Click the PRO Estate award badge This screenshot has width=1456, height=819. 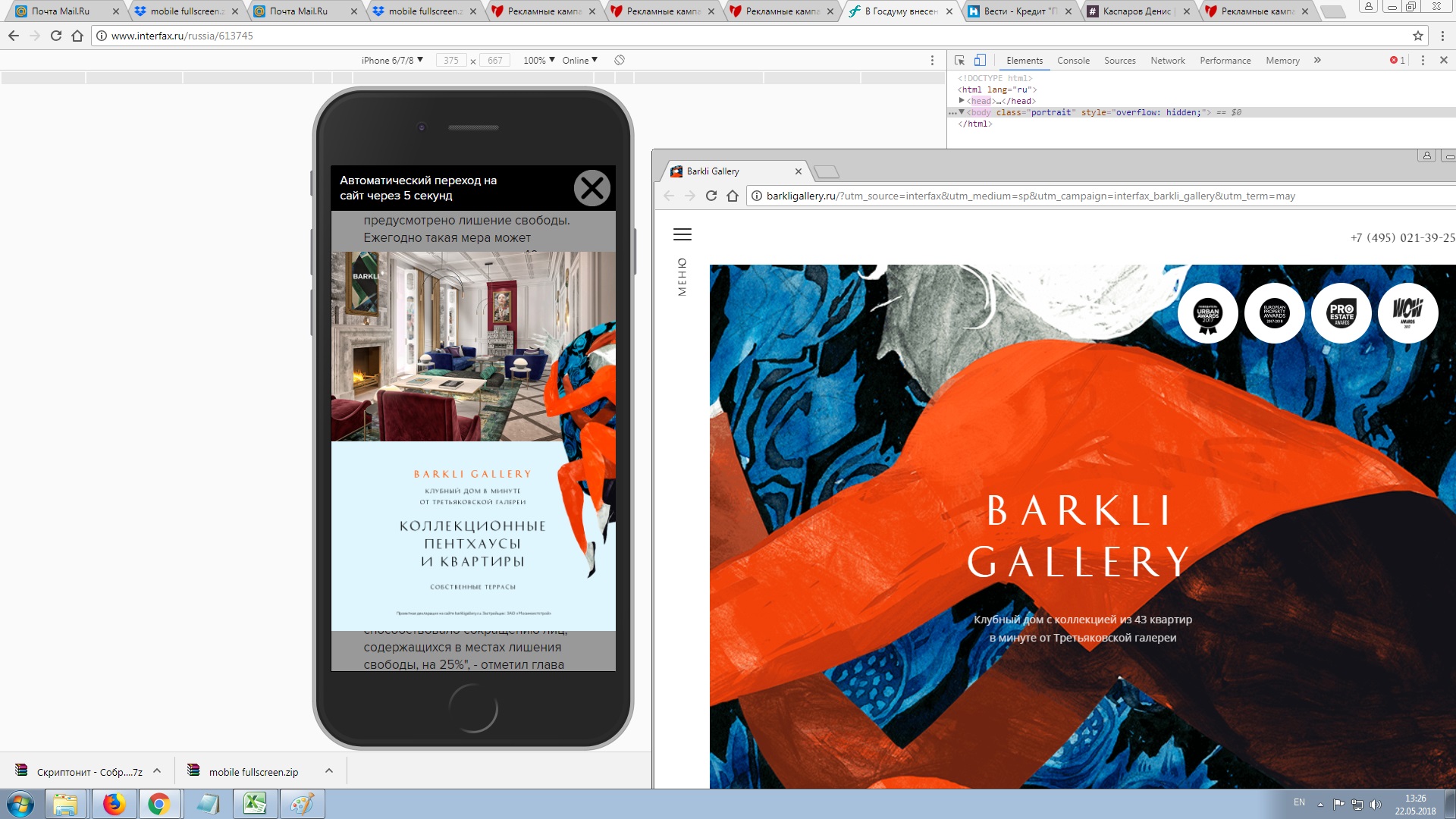click(1341, 313)
